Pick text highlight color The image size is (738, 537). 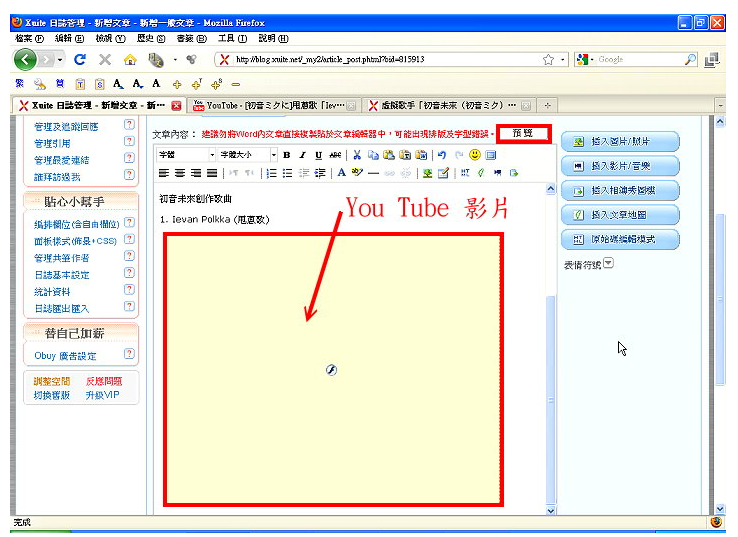point(358,173)
